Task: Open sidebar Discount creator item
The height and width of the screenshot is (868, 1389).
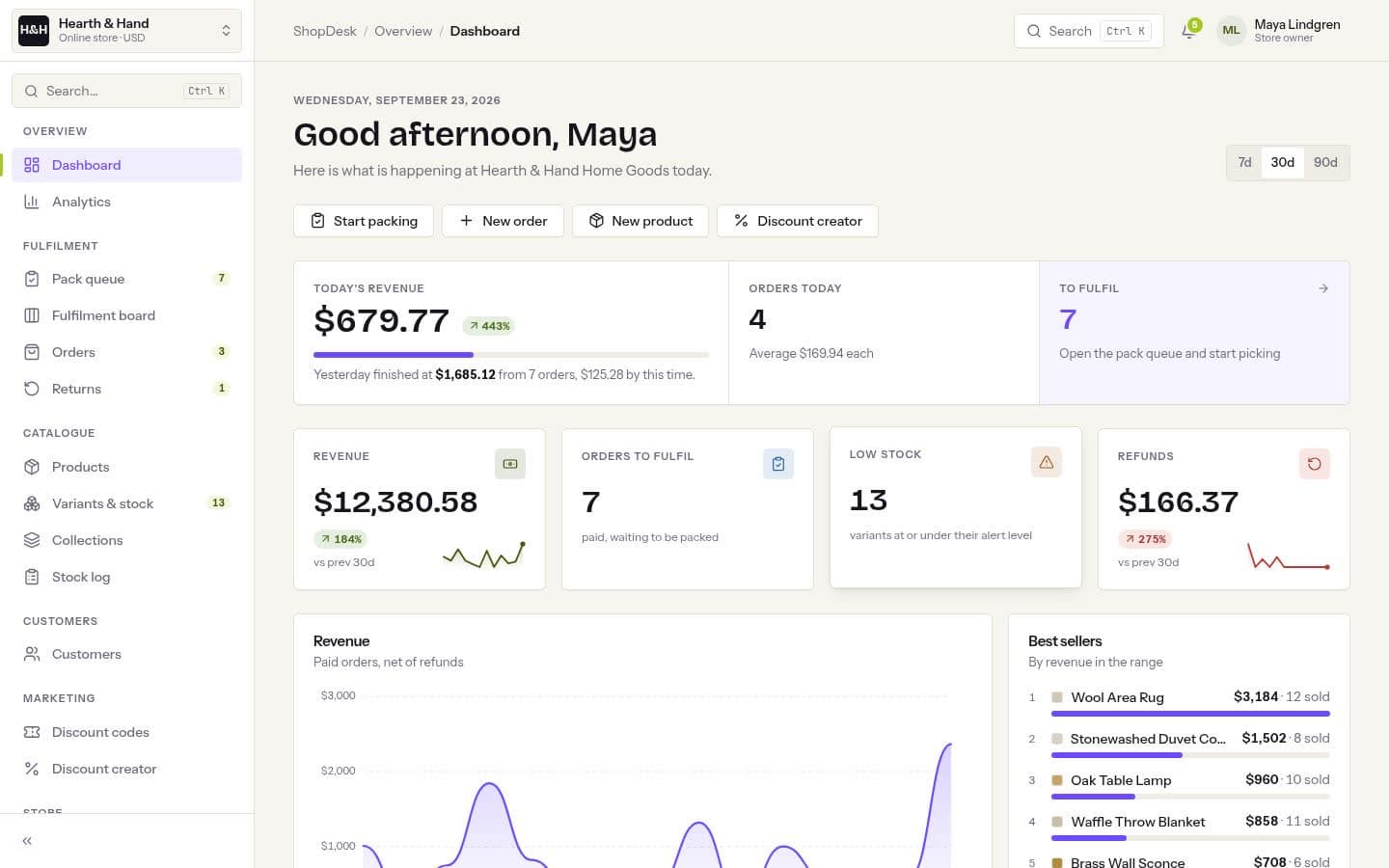Action: 126,769
